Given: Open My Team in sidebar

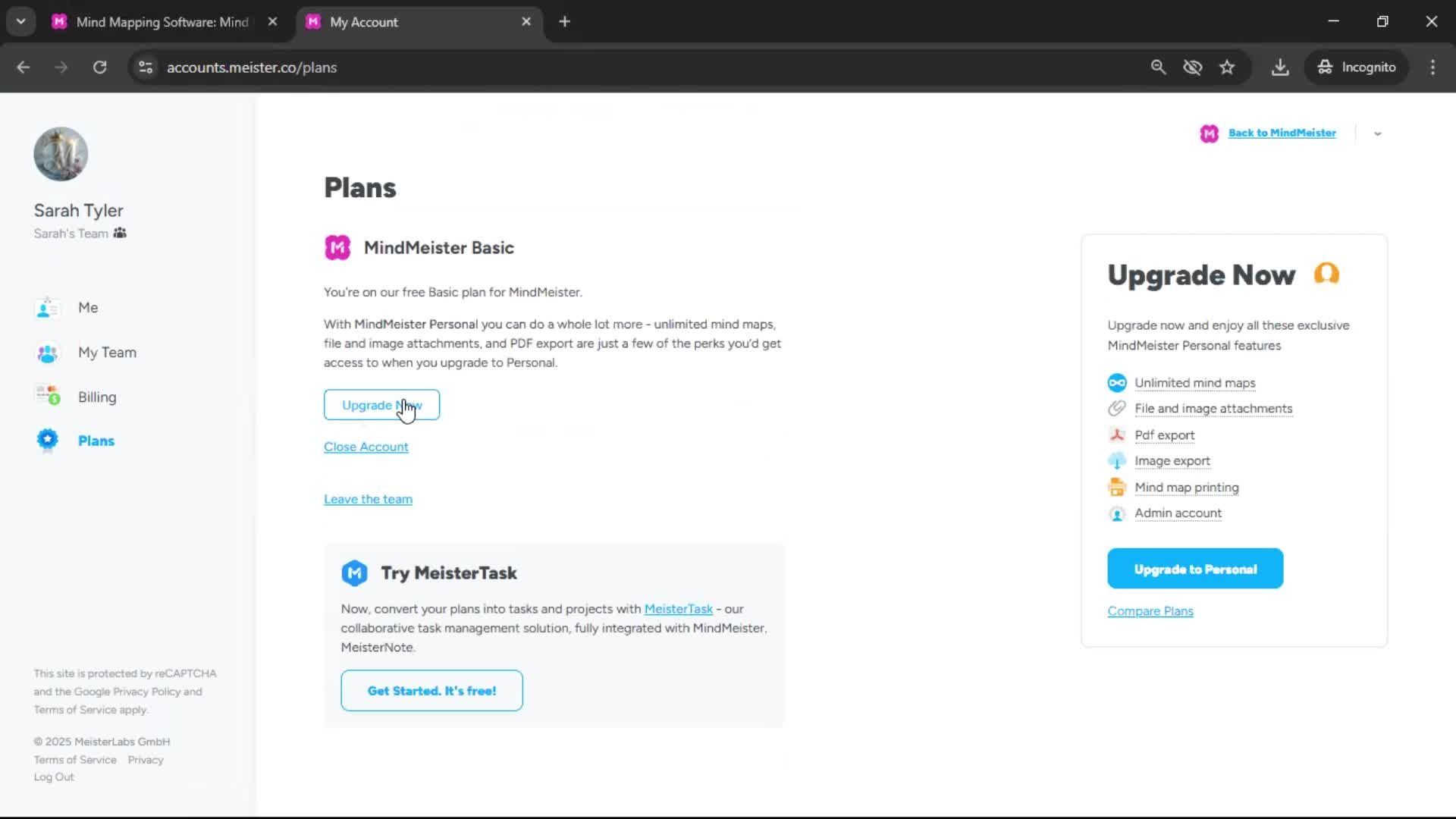Looking at the screenshot, I should point(107,352).
